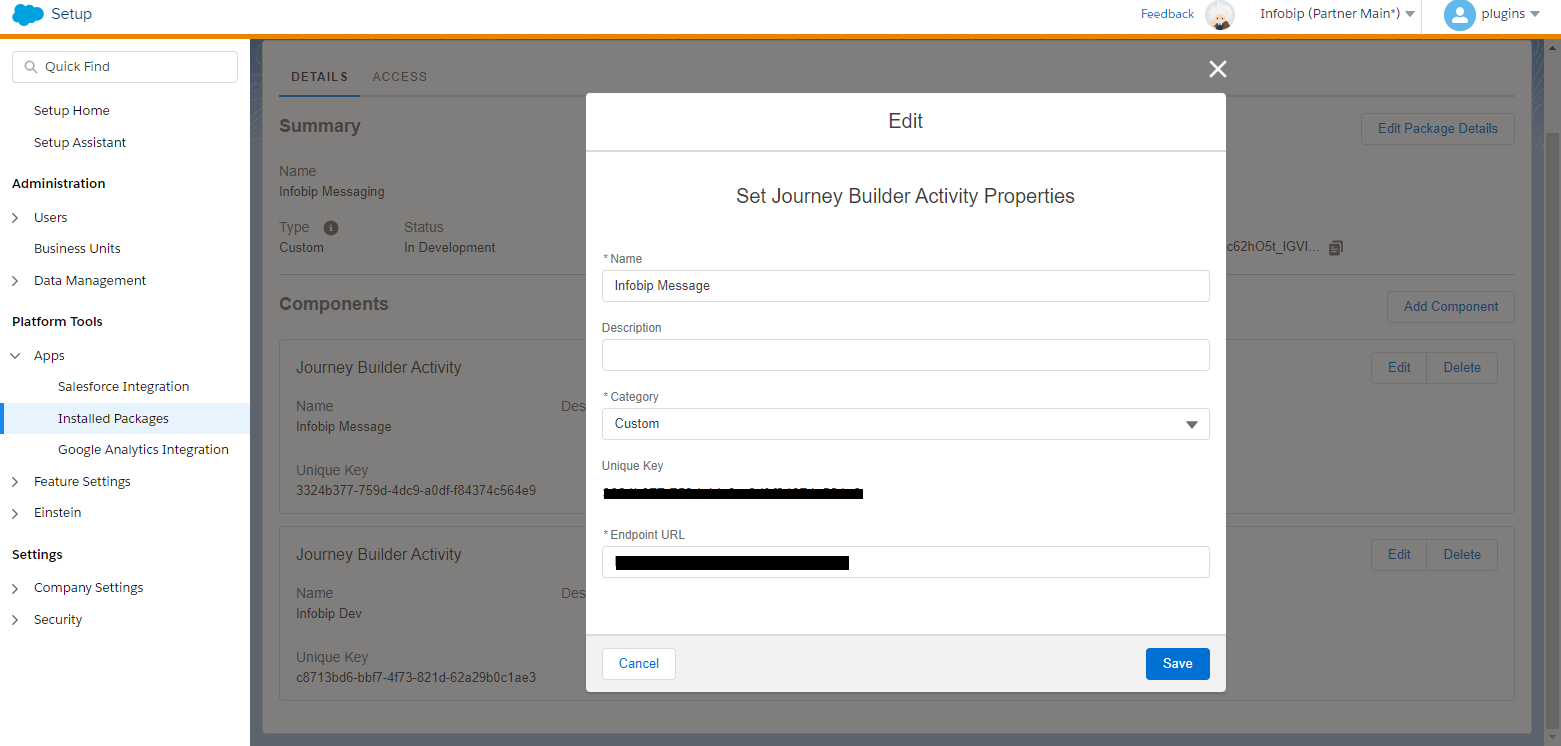Image resolution: width=1561 pixels, height=746 pixels.
Task: Click the Quick Find search magnifier icon
Action: point(31,67)
